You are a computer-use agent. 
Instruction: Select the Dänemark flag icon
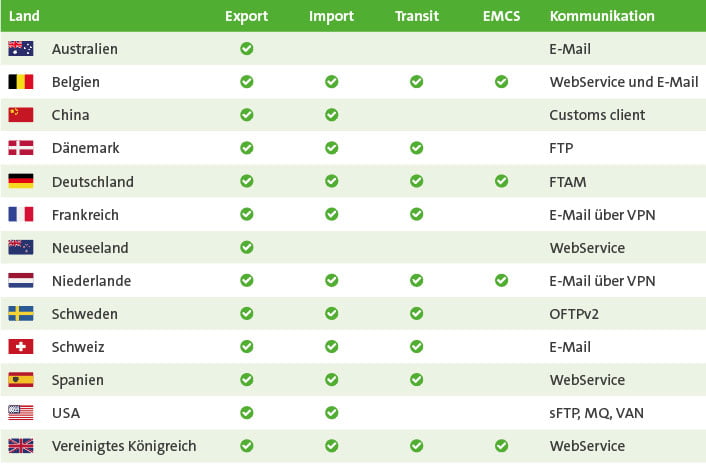[x=21, y=148]
